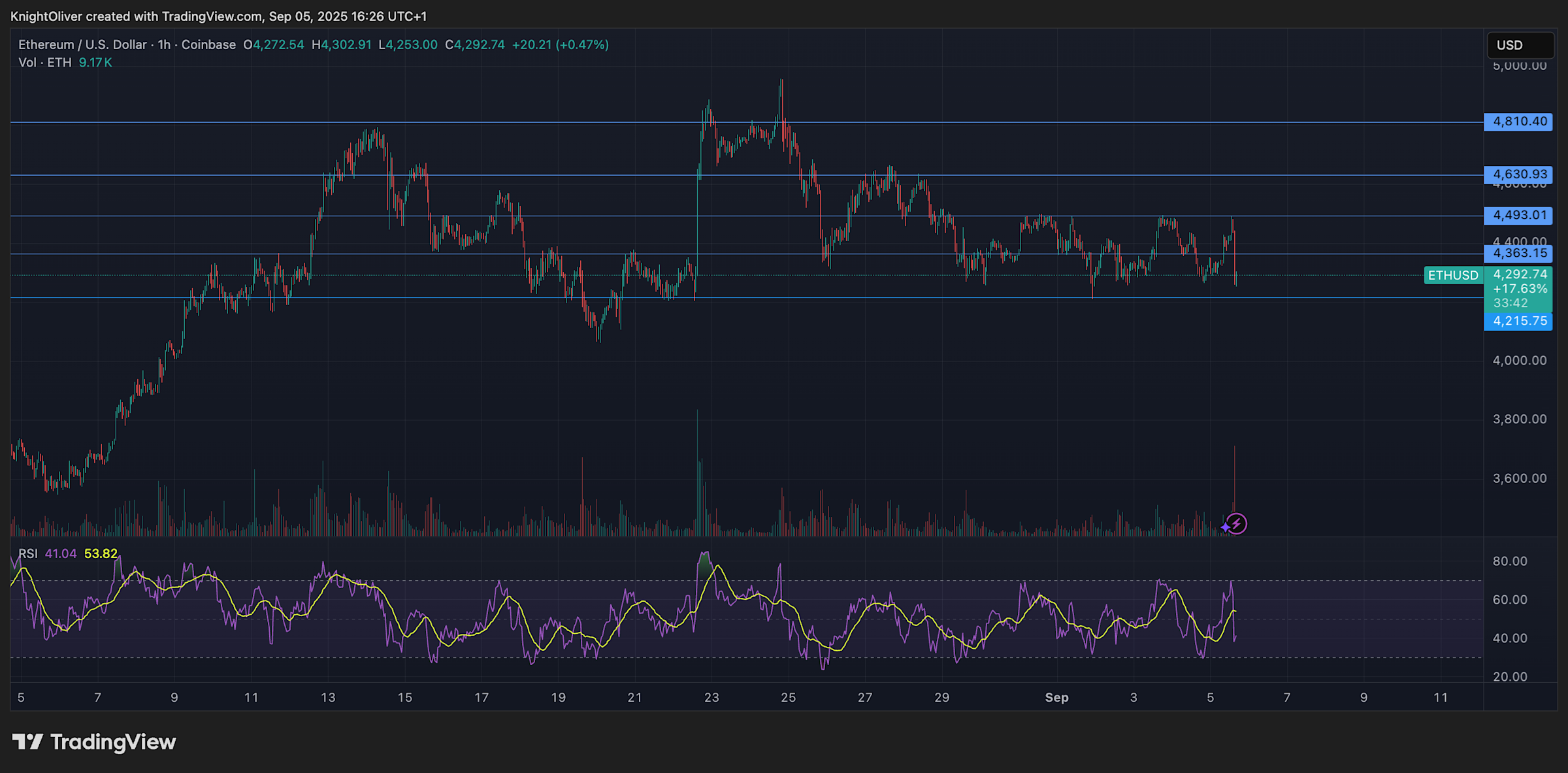Viewport: 1568px width, 773px height.
Task: Select the 4,493.01 price level label
Action: (x=1518, y=215)
